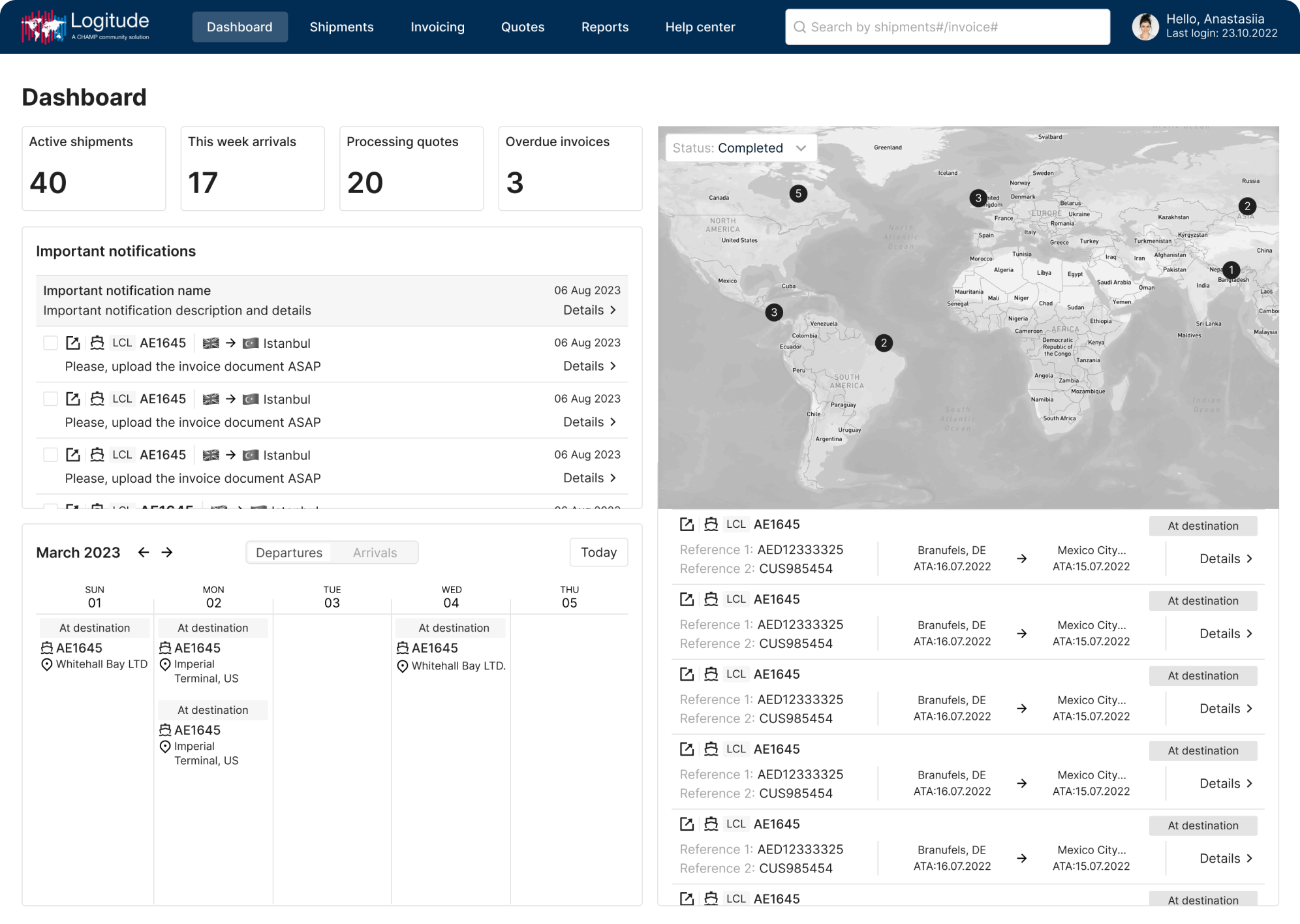Open Details of first shipment list entry

pos(1226,559)
